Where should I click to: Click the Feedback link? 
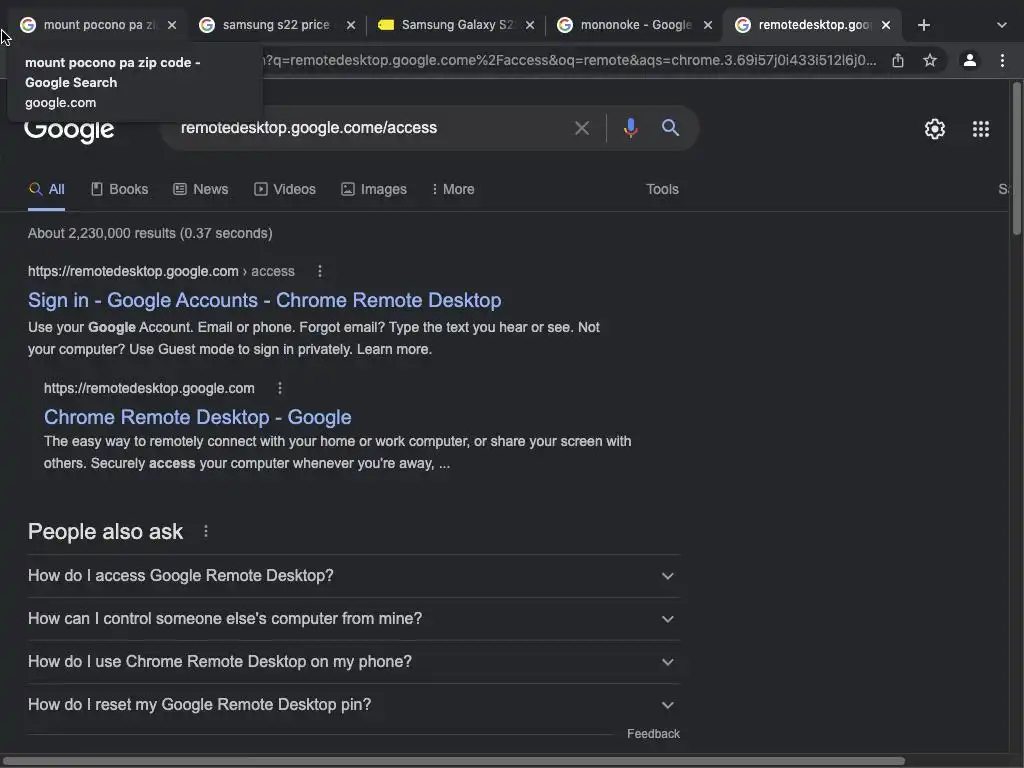[x=653, y=734]
